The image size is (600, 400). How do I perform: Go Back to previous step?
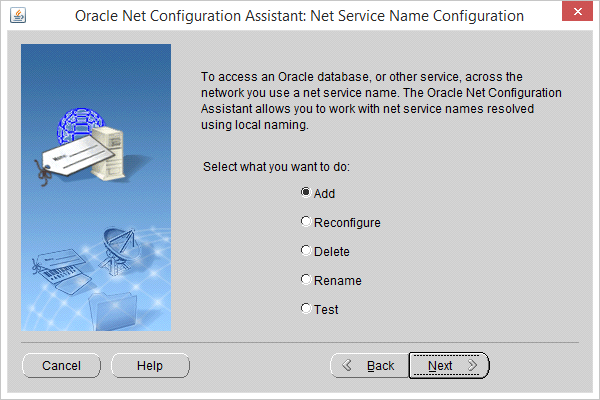370,366
